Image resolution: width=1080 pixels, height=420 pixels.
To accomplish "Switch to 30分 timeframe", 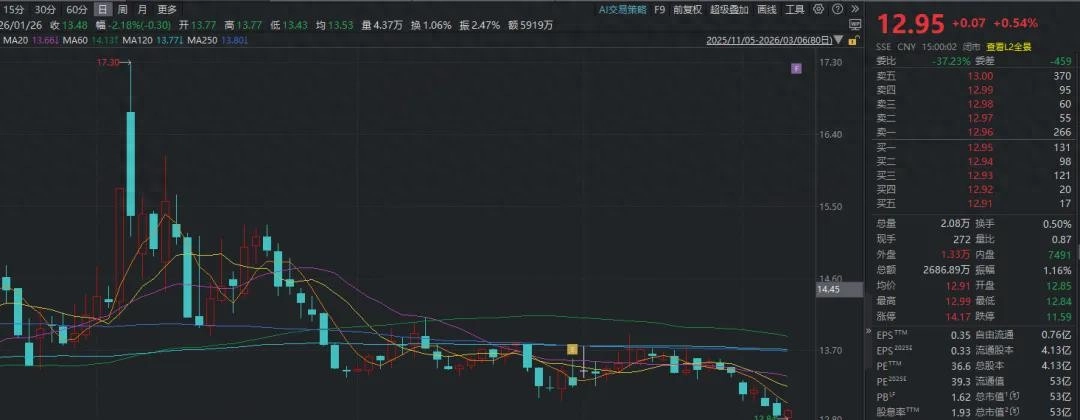I will [x=45, y=10].
